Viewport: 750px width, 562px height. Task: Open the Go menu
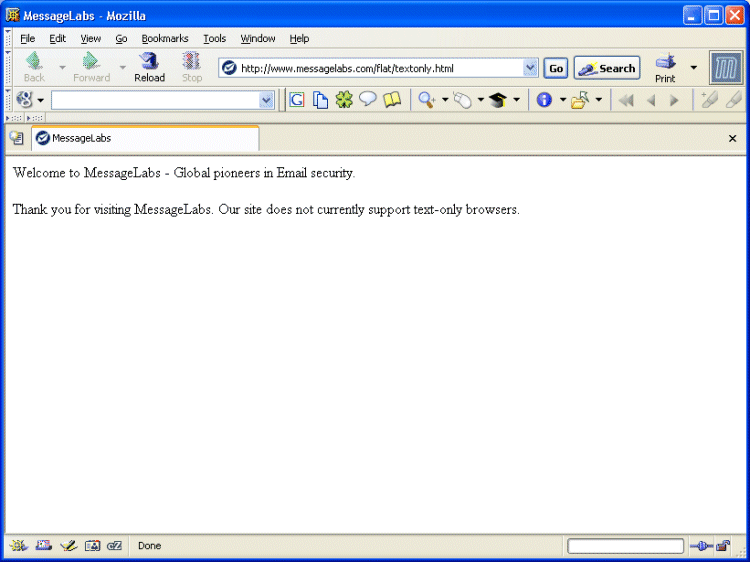121,39
